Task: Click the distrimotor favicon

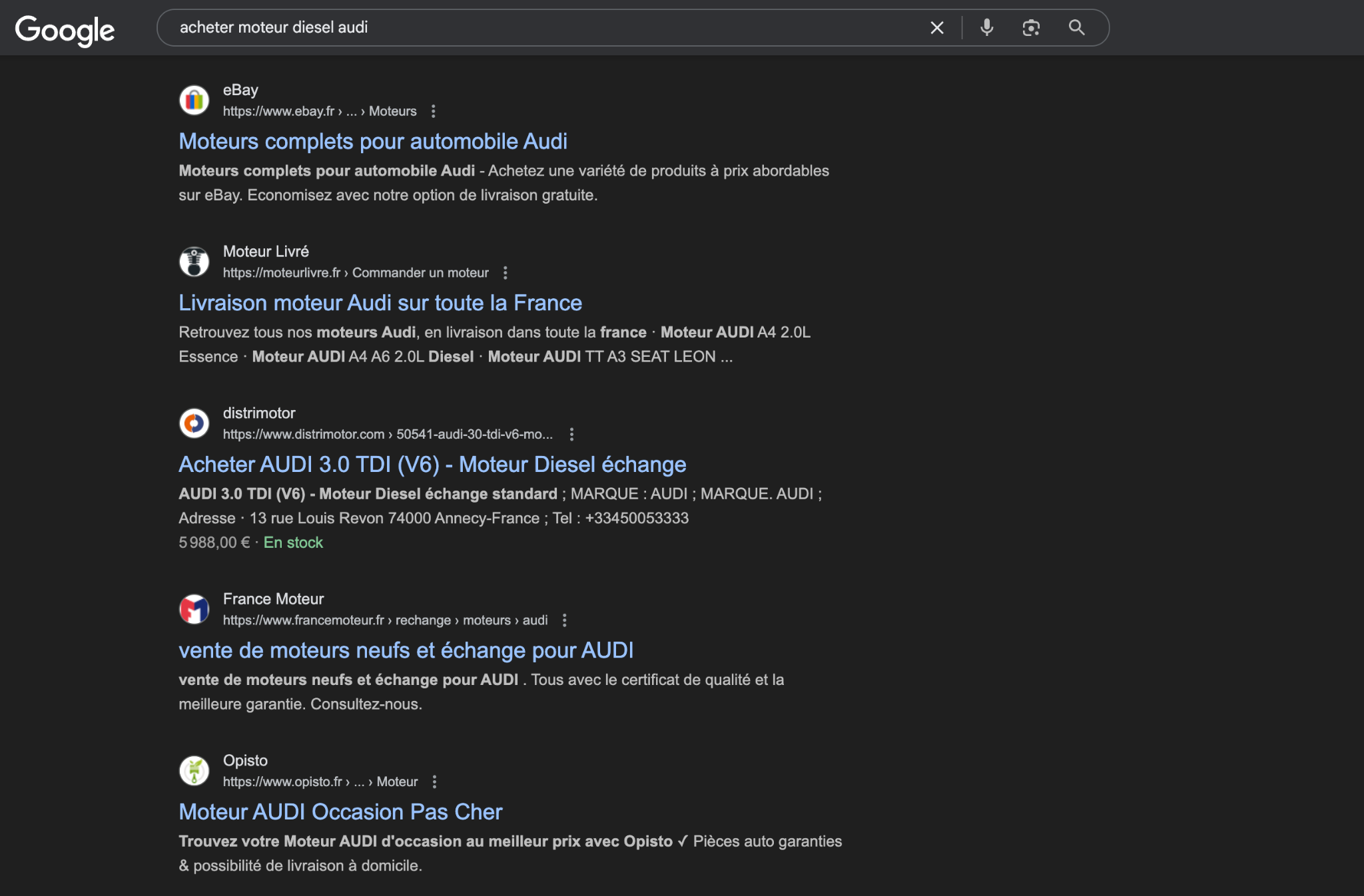Action: coord(194,423)
